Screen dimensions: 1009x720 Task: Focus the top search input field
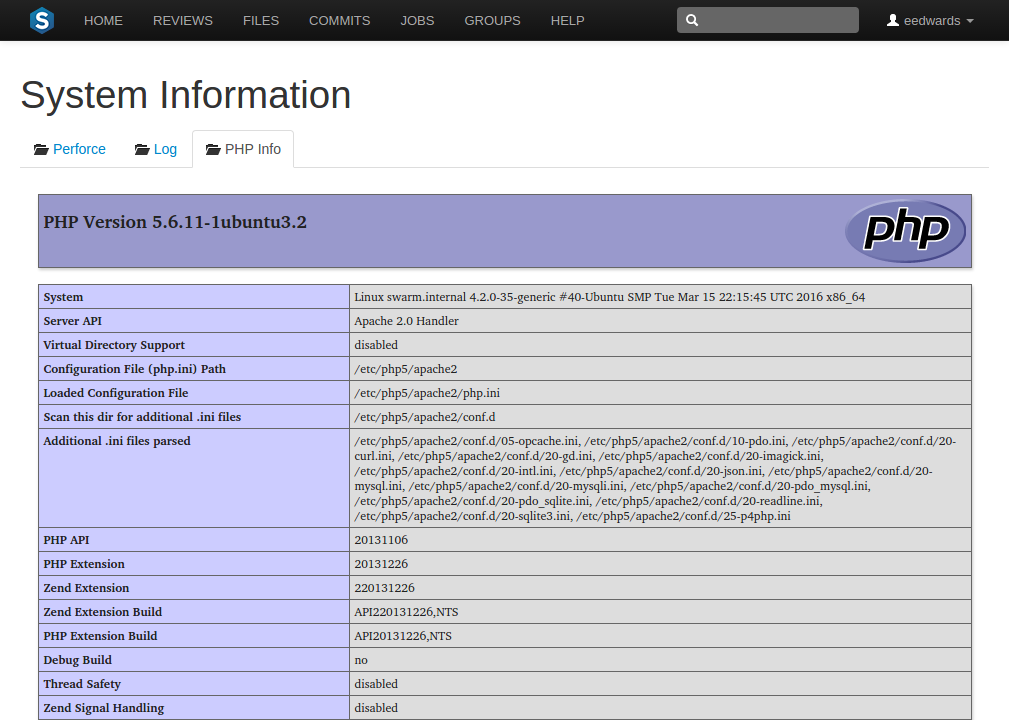point(768,20)
